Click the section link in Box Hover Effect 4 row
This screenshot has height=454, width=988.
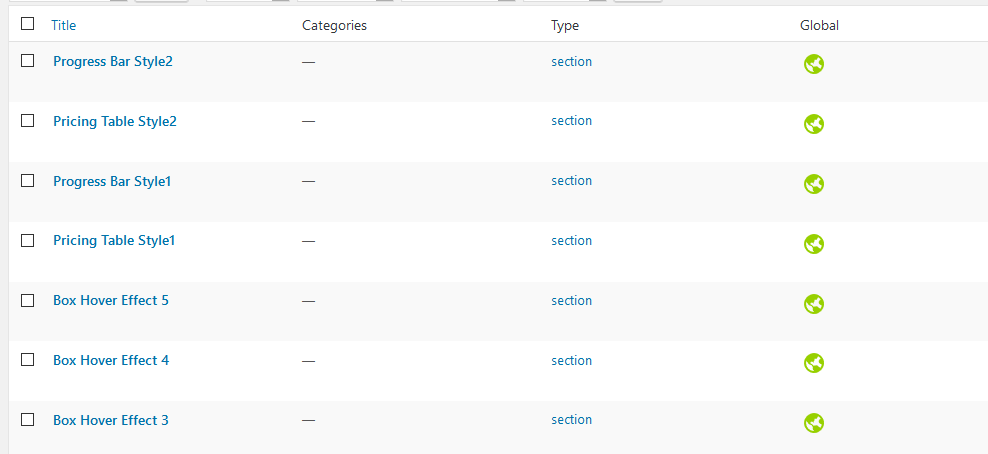coord(572,360)
